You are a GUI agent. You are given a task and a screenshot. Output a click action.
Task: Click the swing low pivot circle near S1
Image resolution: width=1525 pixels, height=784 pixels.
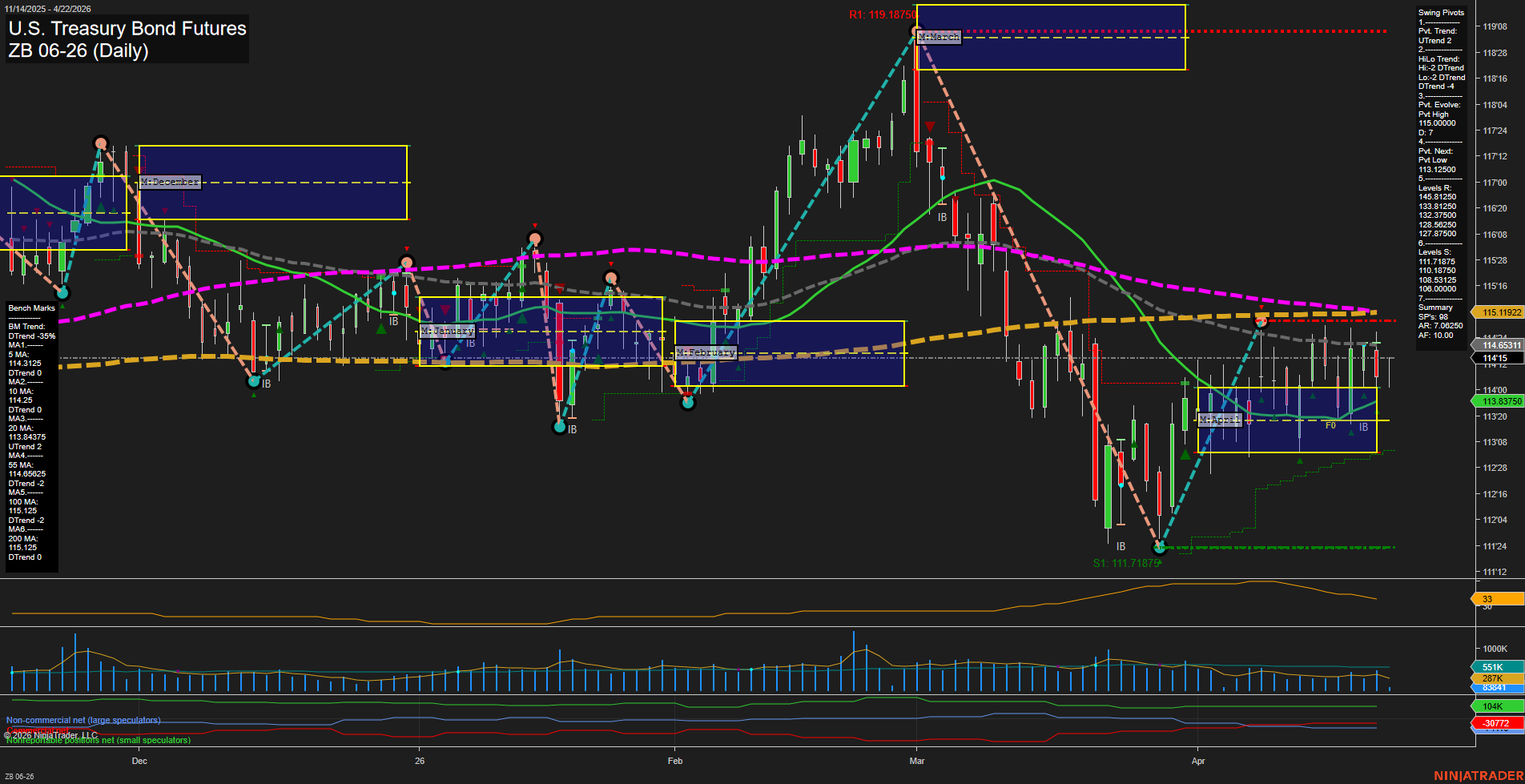pos(1159,548)
